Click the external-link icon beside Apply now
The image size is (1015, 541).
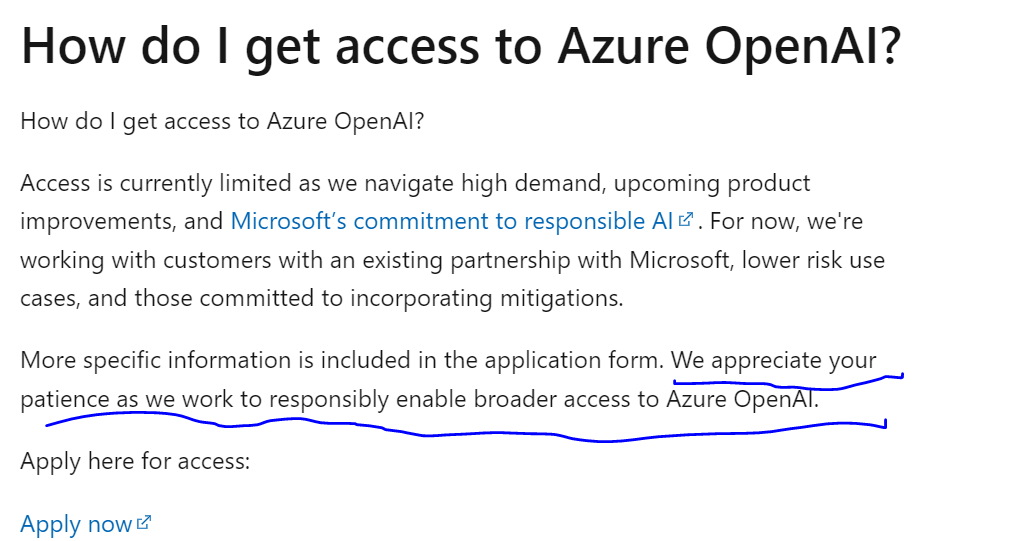(144, 522)
